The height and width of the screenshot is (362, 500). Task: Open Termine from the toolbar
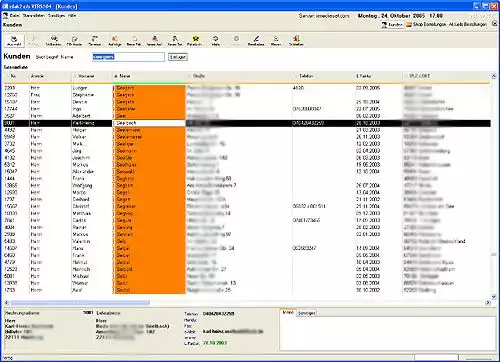click(x=95, y=40)
